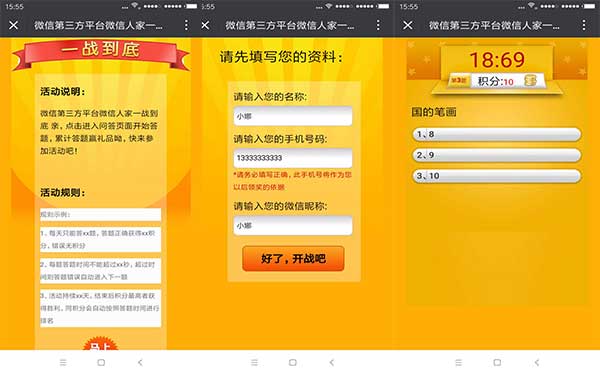
Task: Click the name input field containing 小娜
Action: pyautogui.click(x=293, y=116)
